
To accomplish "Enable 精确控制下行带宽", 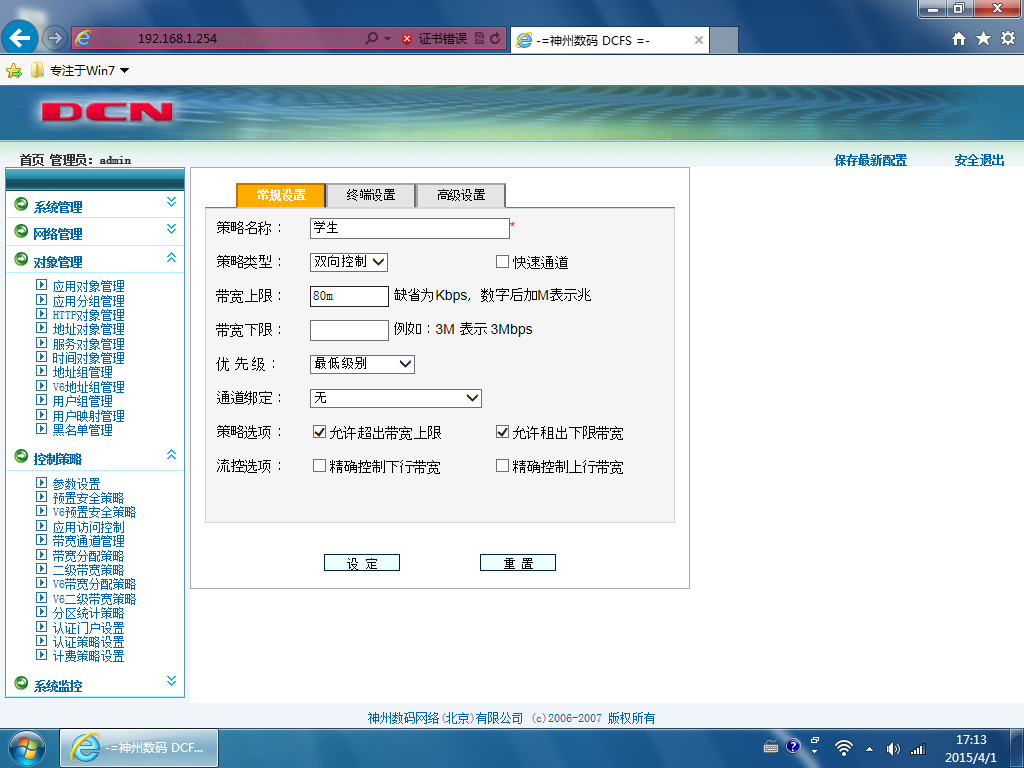I will pyautogui.click(x=319, y=466).
